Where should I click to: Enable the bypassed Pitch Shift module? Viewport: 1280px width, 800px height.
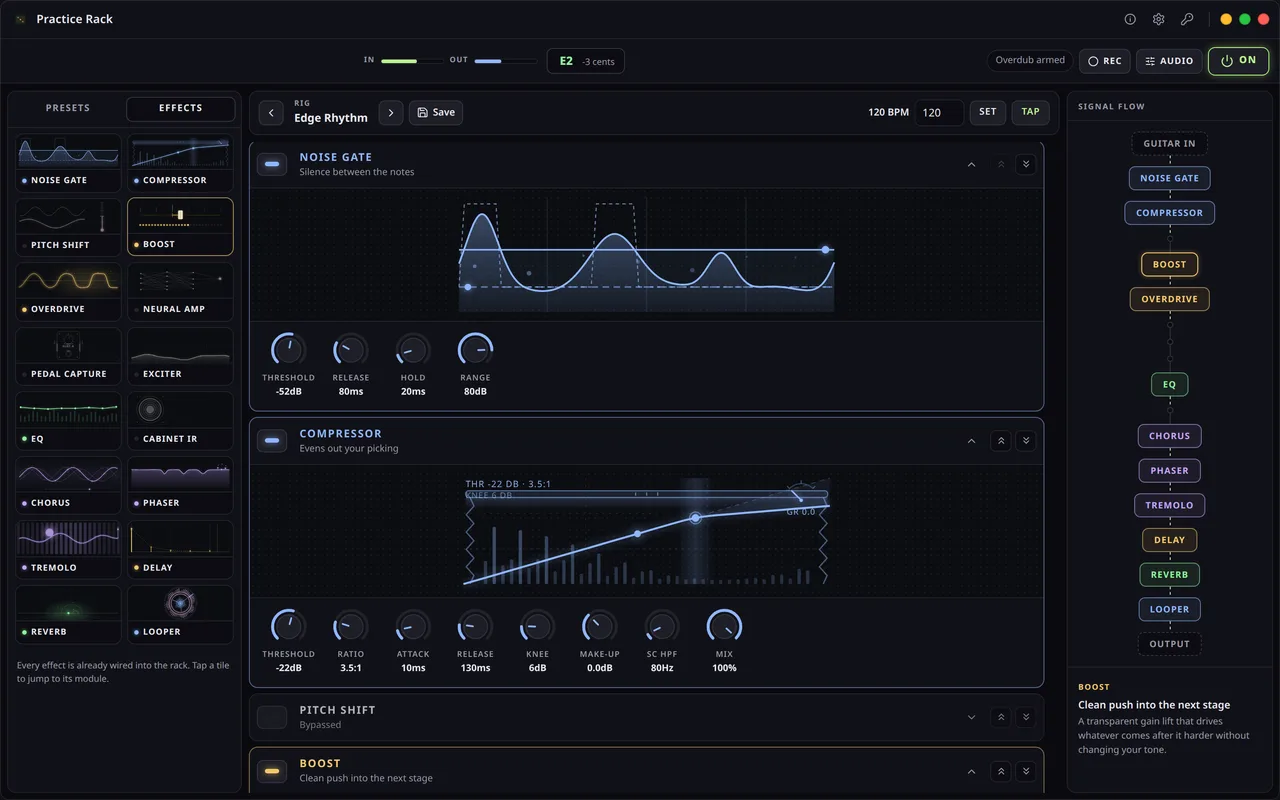272,717
